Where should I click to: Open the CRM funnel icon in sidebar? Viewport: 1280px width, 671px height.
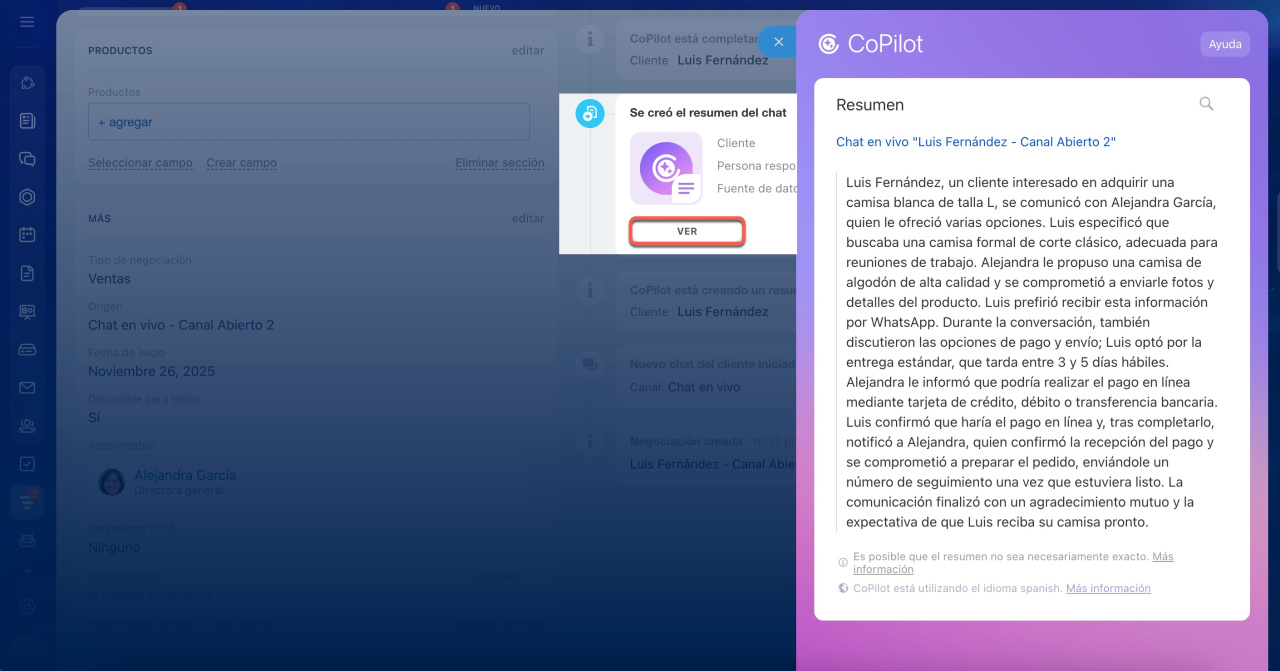tap(27, 501)
